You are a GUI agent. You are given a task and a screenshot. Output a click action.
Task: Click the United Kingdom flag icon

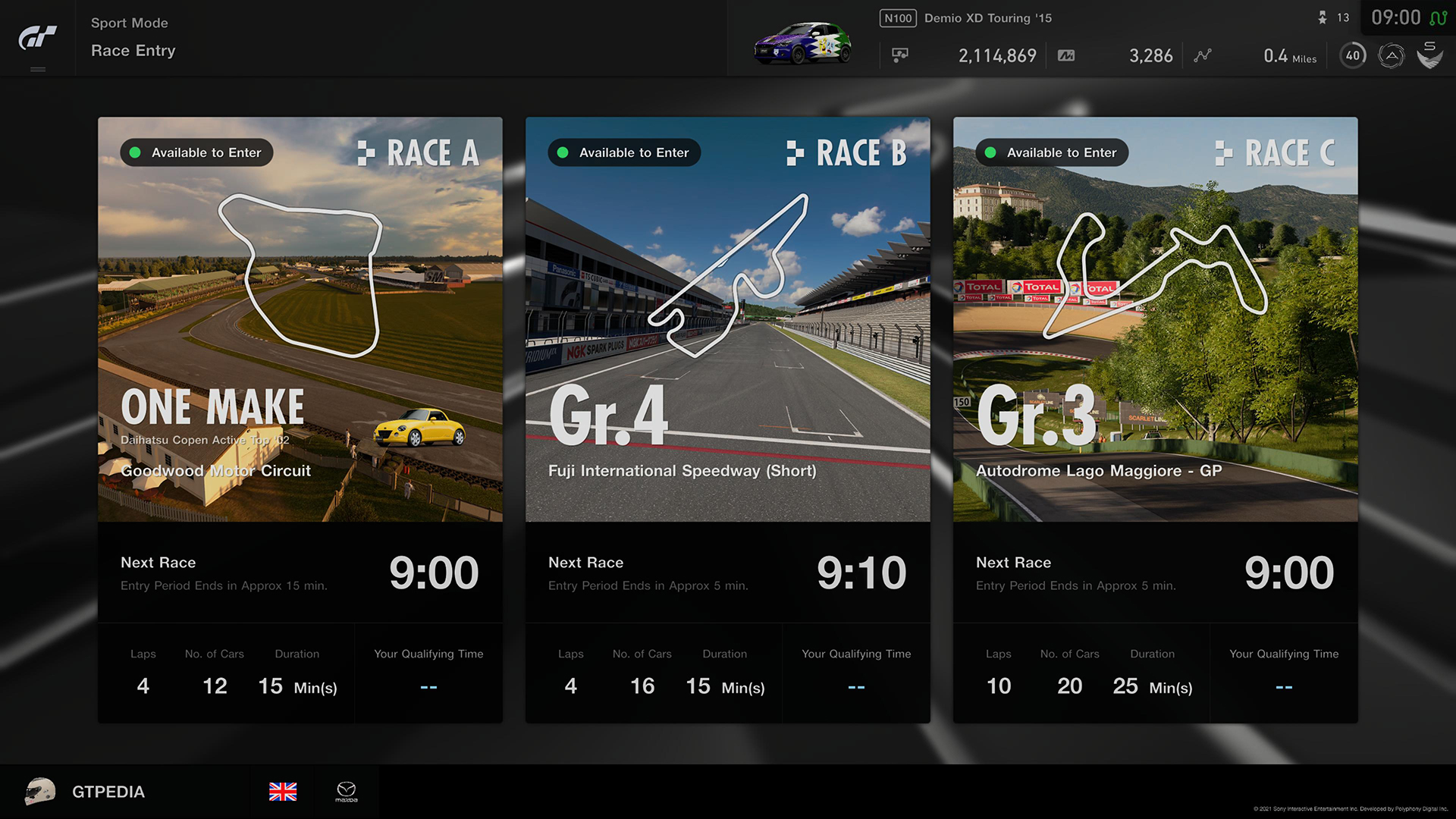click(283, 792)
